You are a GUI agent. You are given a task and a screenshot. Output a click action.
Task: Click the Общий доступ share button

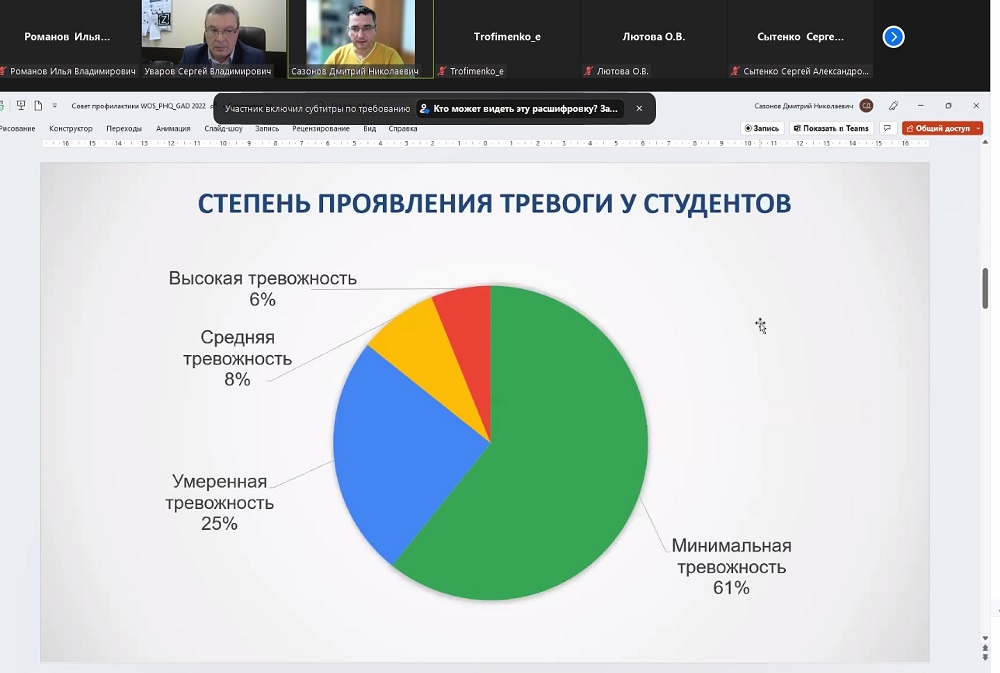coord(938,128)
